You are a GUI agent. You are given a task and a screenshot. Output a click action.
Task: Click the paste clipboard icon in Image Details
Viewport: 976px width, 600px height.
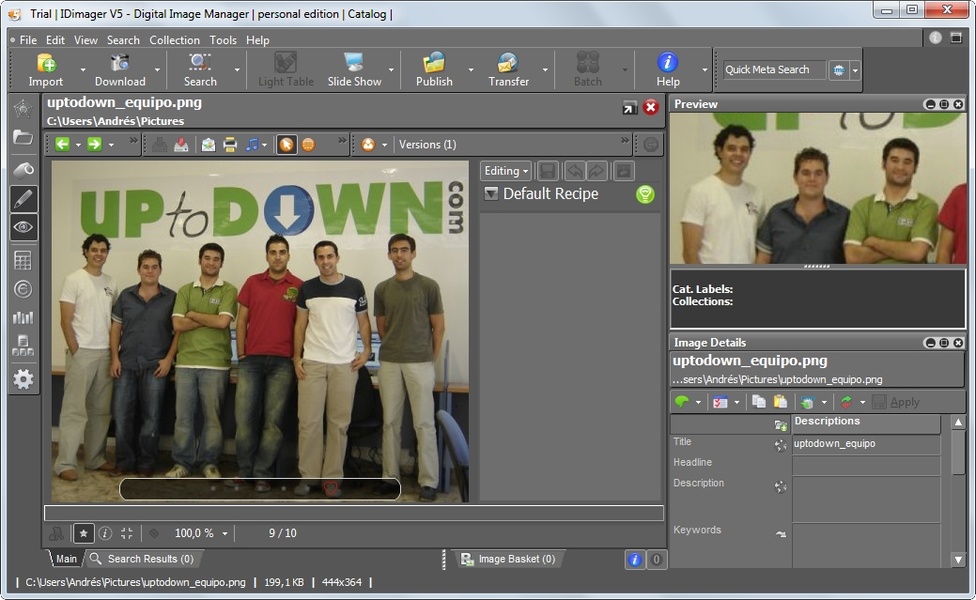(x=780, y=402)
